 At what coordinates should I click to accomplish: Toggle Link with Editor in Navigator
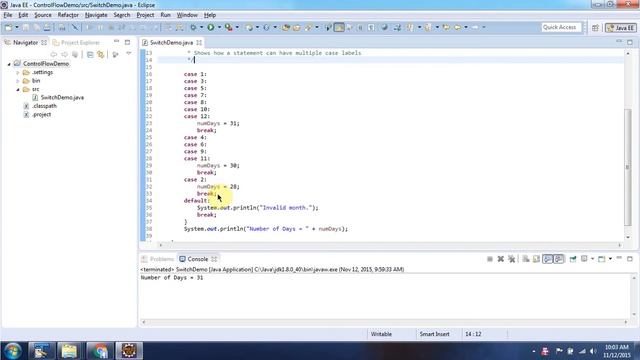point(101,54)
